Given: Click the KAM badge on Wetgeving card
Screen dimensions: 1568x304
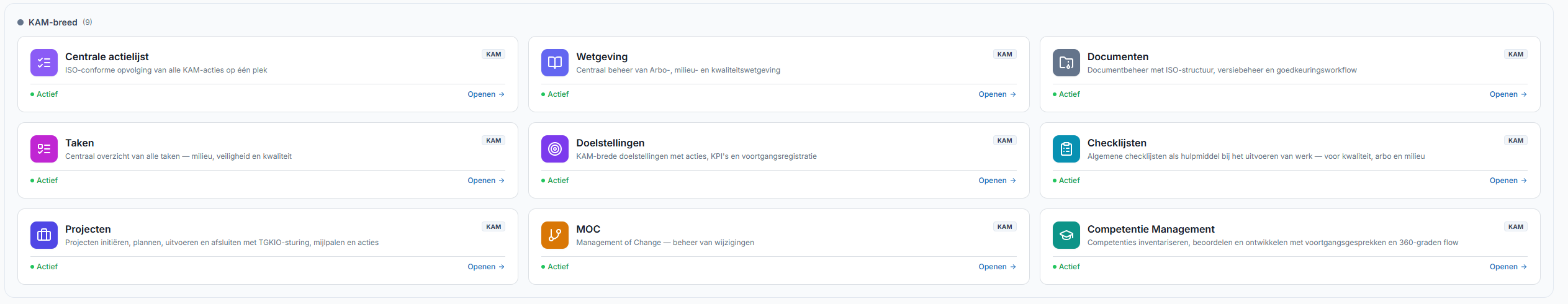Looking at the screenshot, I should [1005, 54].
